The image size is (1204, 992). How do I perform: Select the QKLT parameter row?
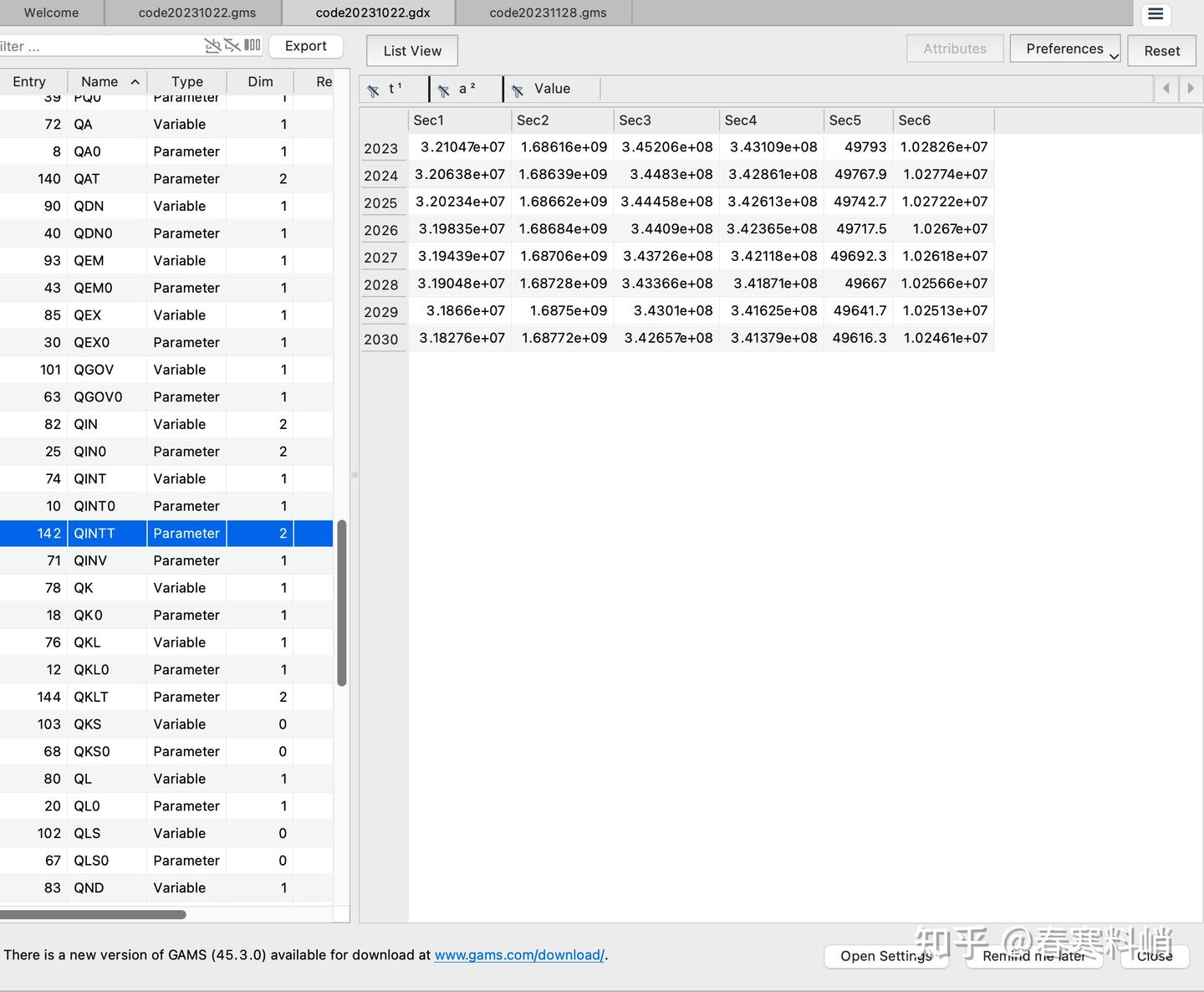[x=166, y=697]
